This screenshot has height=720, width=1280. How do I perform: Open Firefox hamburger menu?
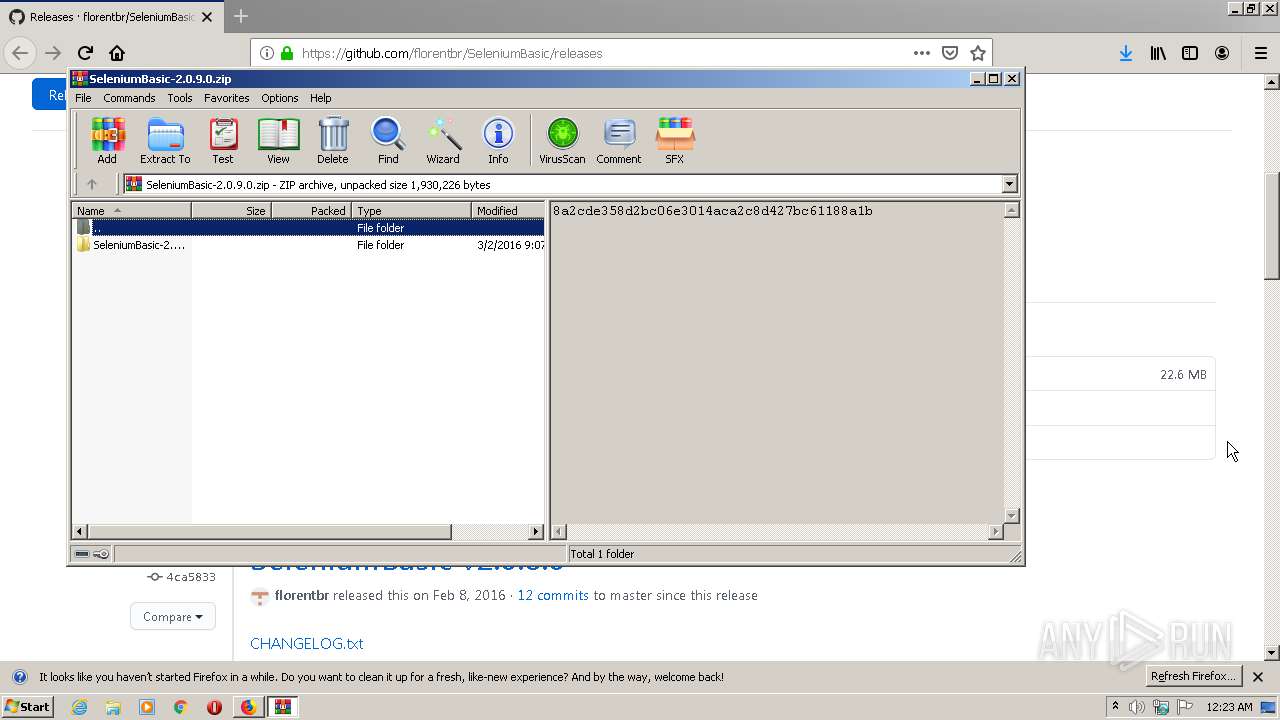pos(1260,53)
